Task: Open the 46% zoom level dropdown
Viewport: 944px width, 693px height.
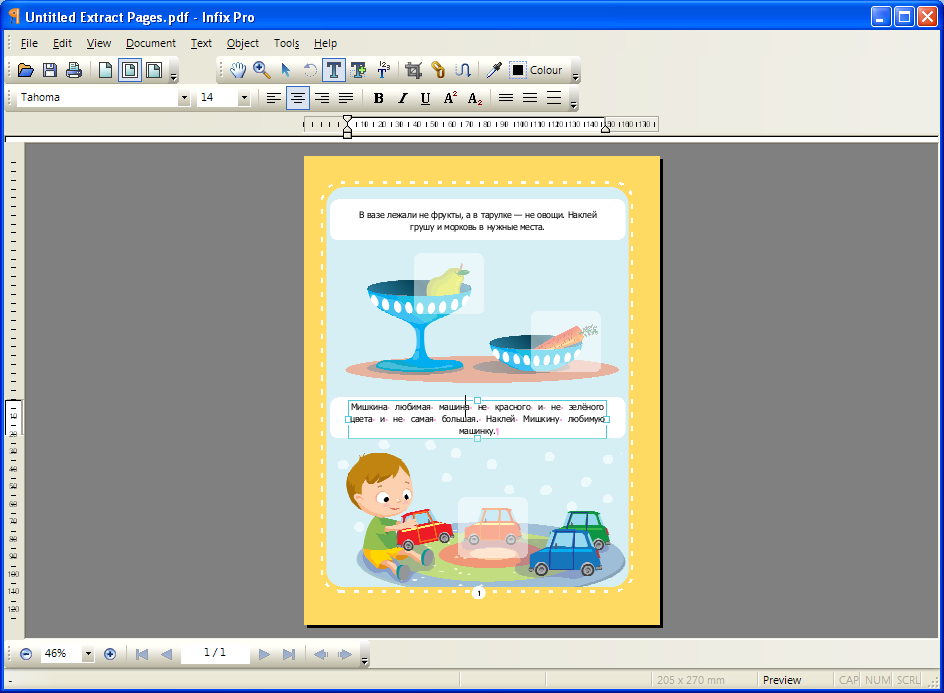Action: pos(88,654)
